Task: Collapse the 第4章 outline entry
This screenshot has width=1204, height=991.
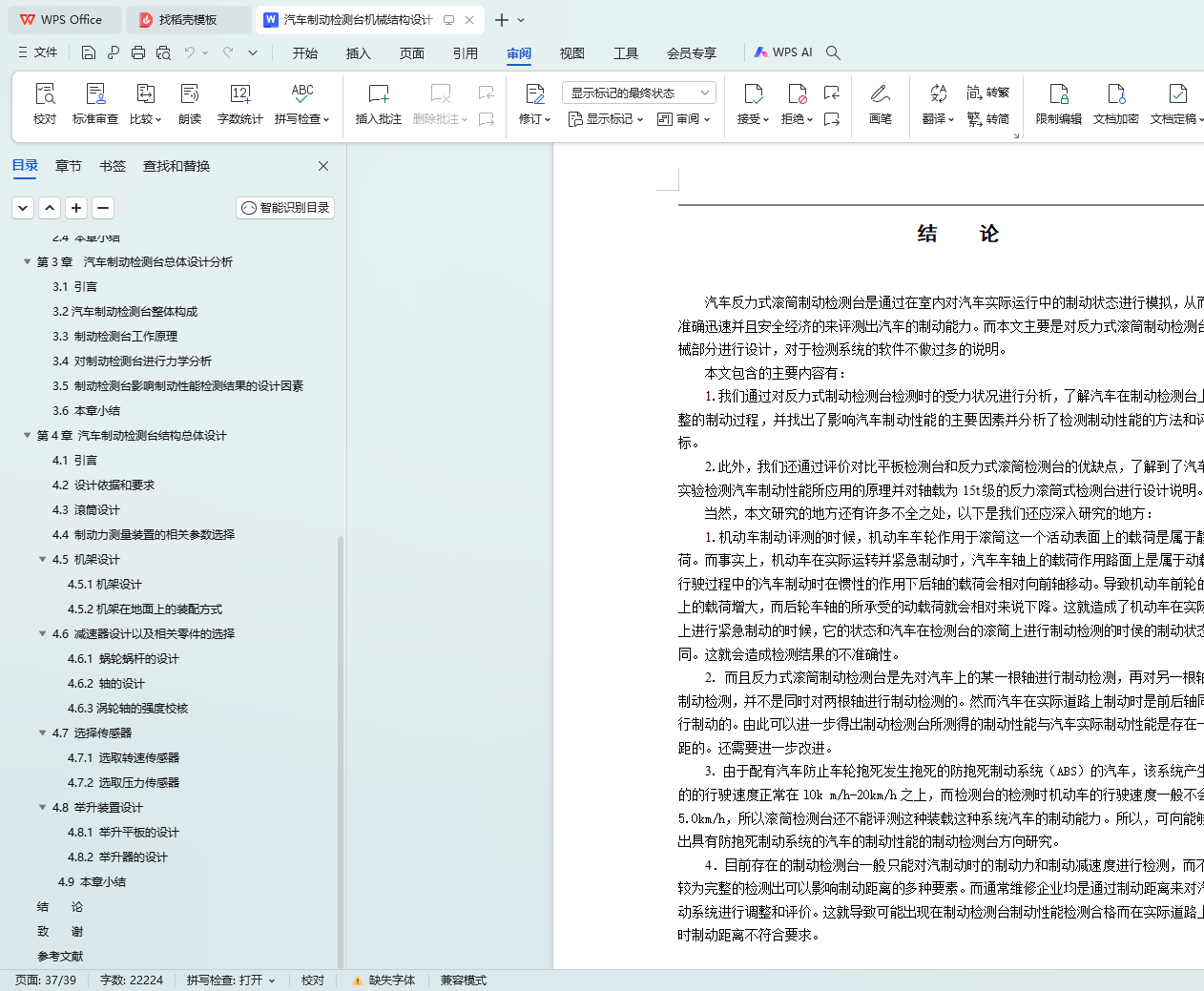Action: (27, 435)
